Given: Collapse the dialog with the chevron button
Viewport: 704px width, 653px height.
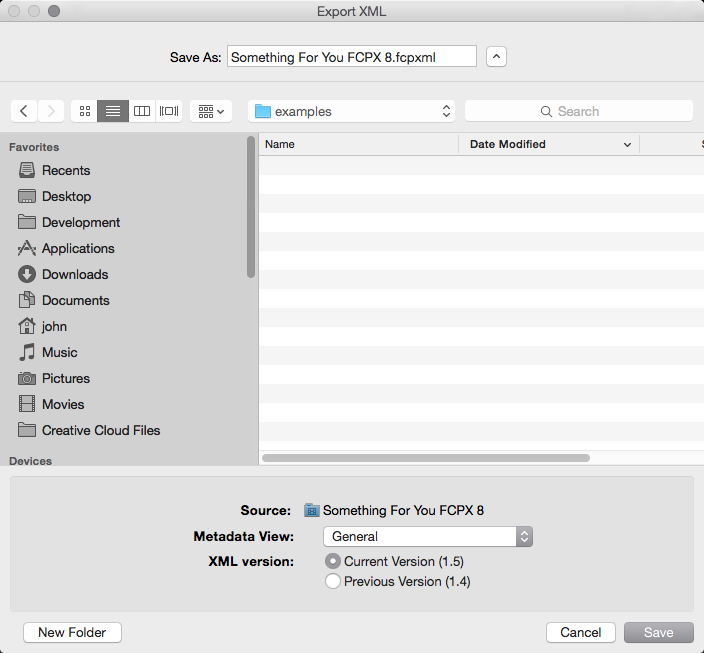Looking at the screenshot, I should click(x=496, y=57).
